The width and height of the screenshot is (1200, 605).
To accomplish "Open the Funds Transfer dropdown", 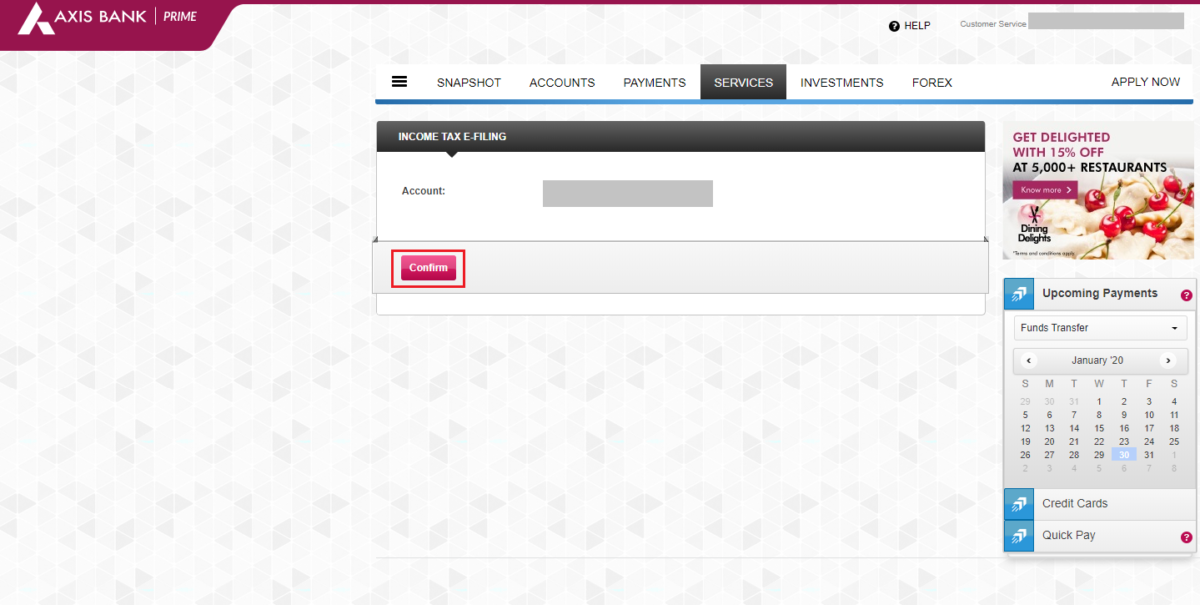I will (x=1098, y=327).
